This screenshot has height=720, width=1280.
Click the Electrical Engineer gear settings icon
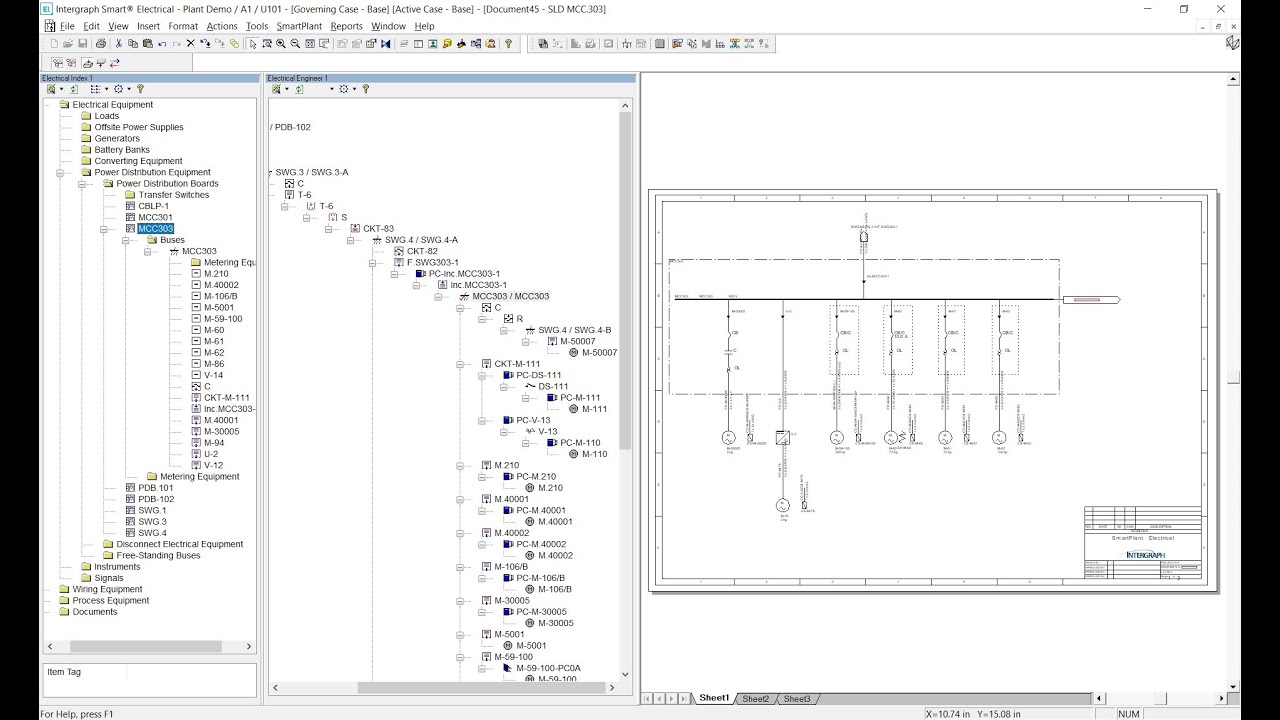tap(343, 89)
